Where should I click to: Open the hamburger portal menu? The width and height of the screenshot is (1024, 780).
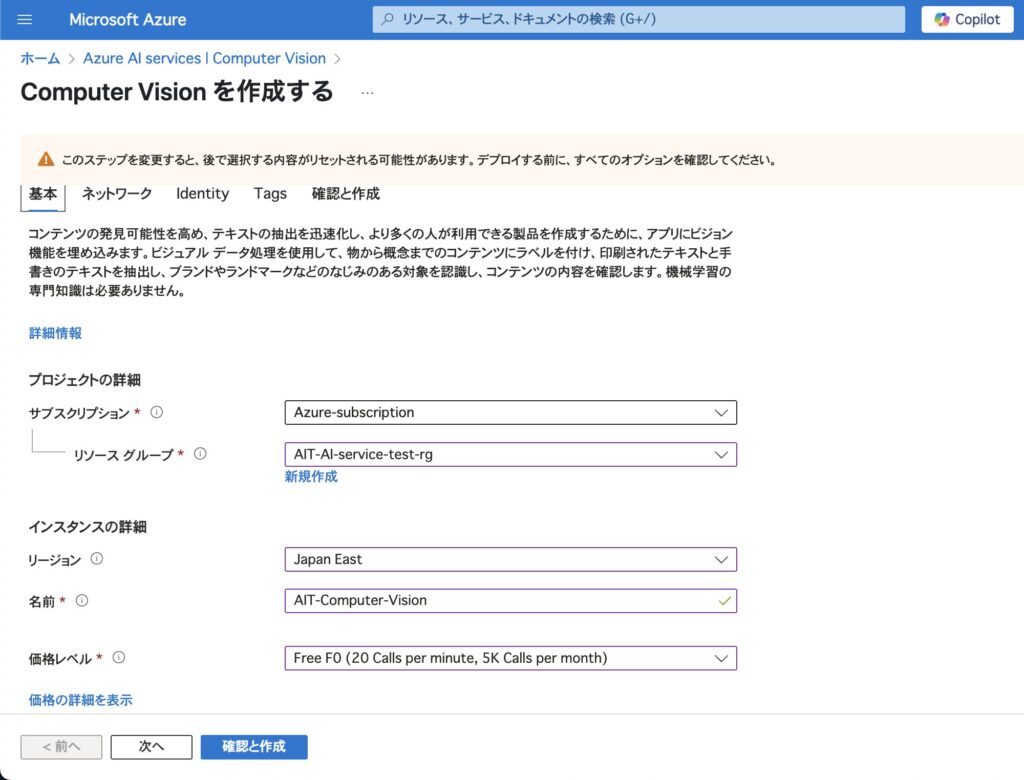pyautogui.click(x=25, y=20)
